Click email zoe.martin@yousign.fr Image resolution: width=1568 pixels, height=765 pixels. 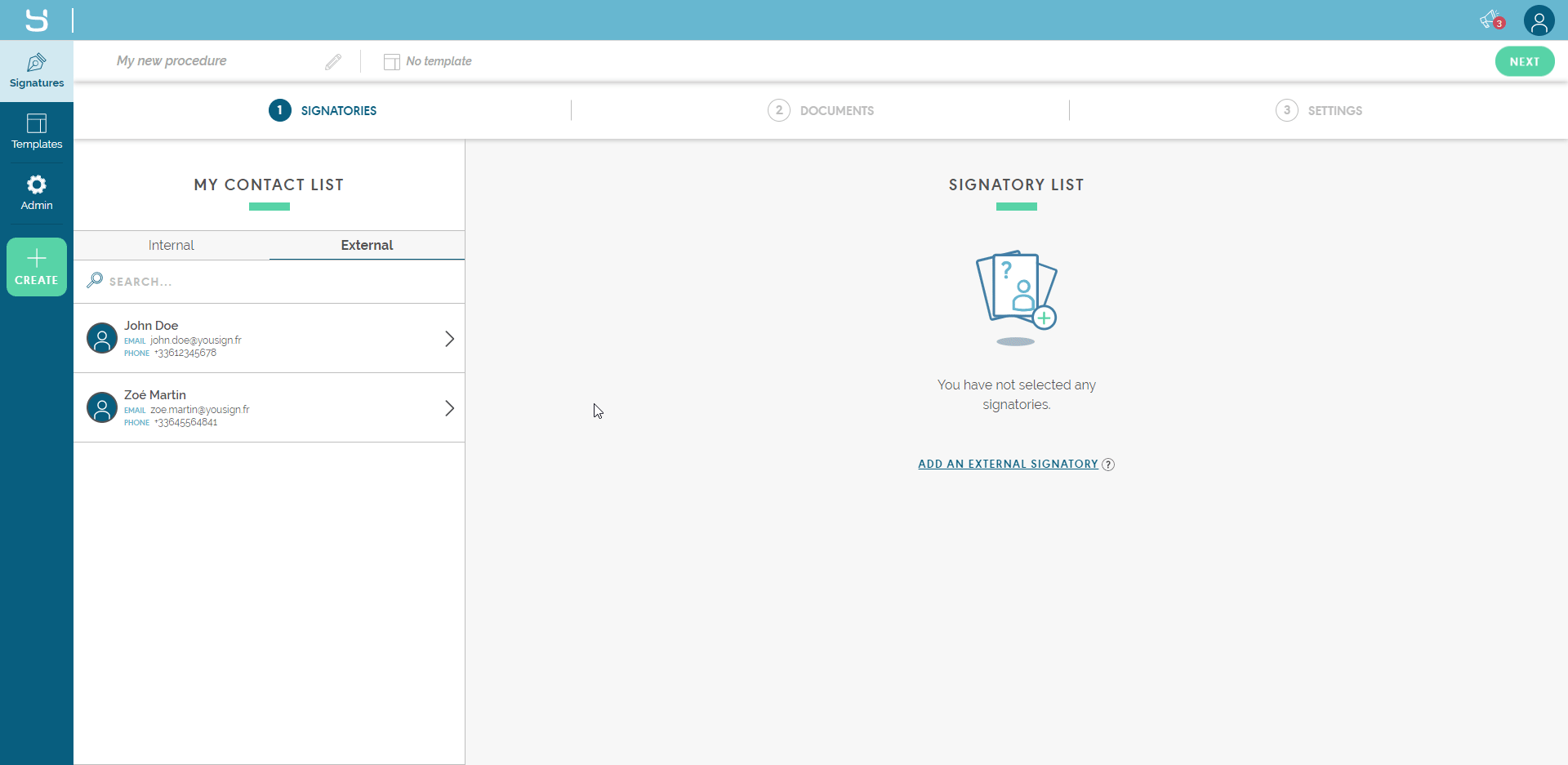tap(200, 410)
